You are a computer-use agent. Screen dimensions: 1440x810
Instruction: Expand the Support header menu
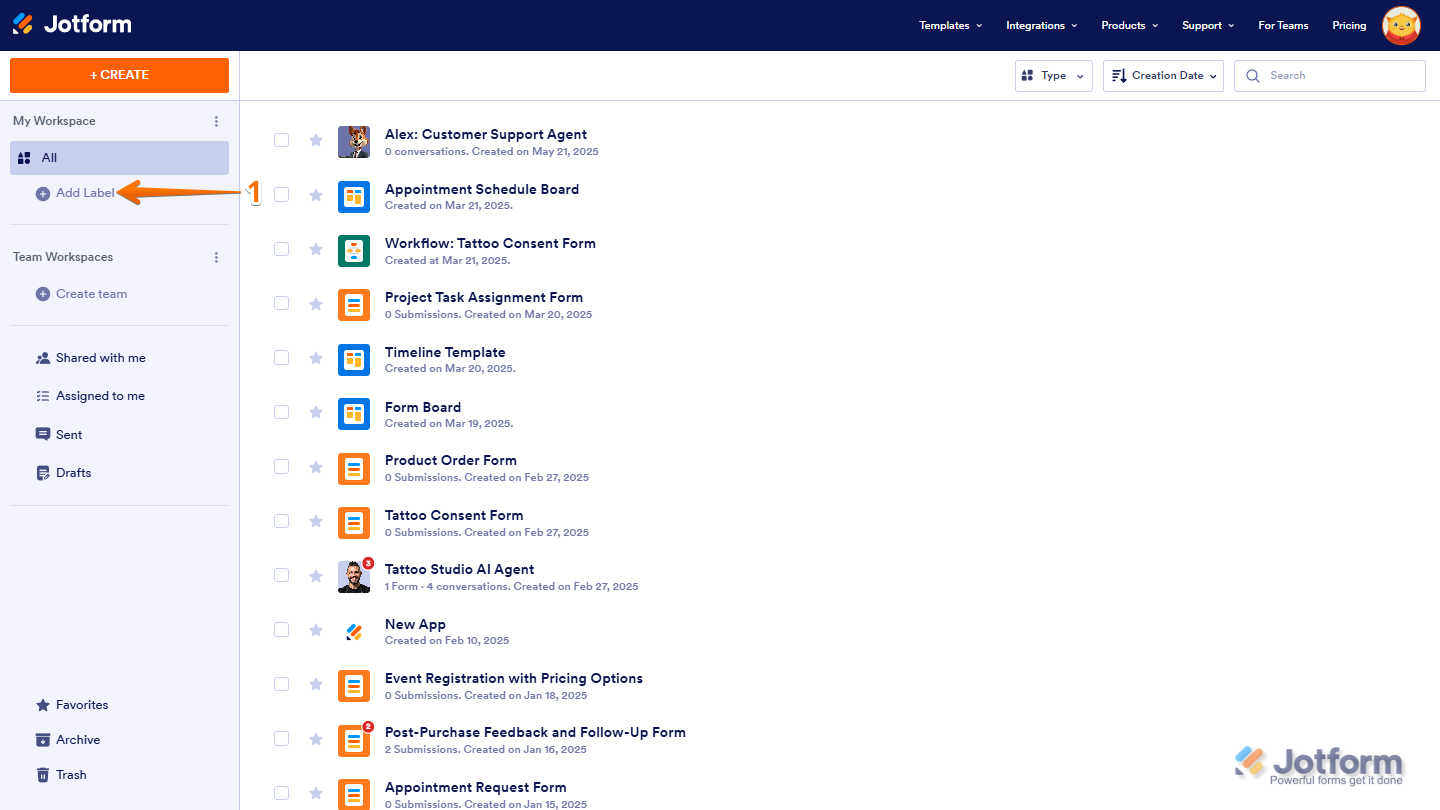[1208, 25]
